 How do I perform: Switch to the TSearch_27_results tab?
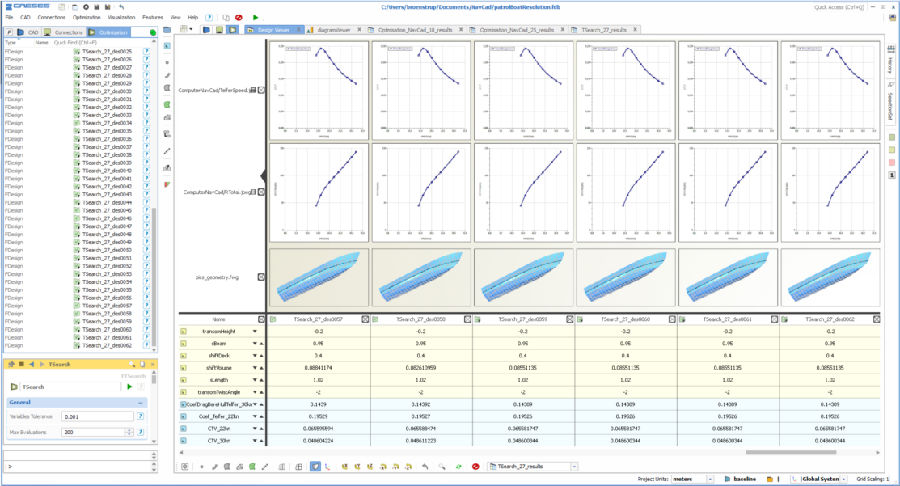coord(604,29)
